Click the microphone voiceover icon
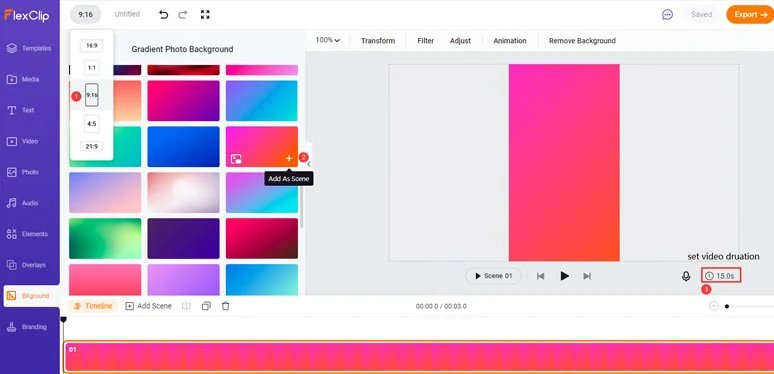The image size is (774, 374). [x=686, y=276]
